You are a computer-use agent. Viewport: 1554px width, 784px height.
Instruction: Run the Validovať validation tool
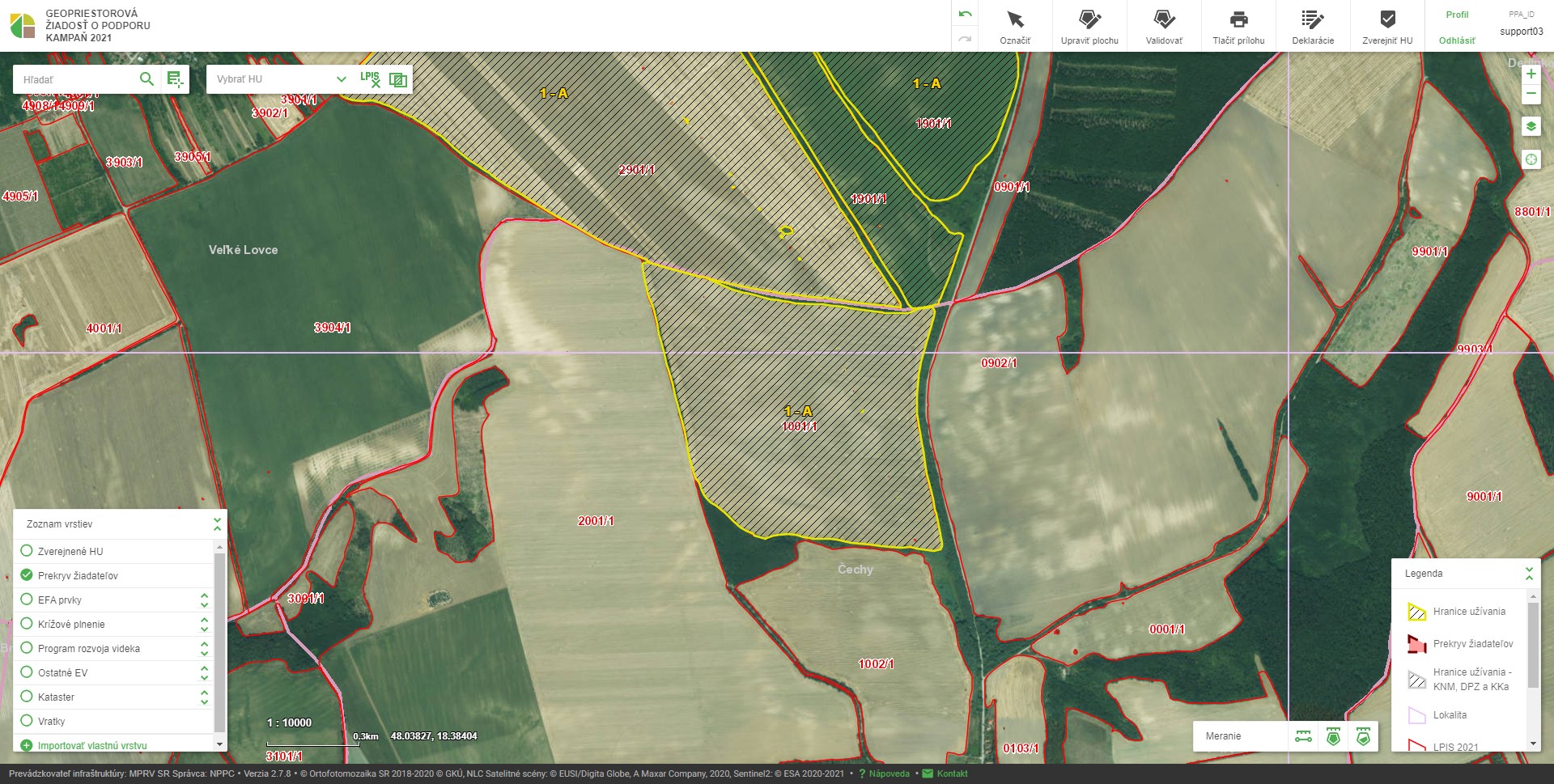coord(1164,26)
